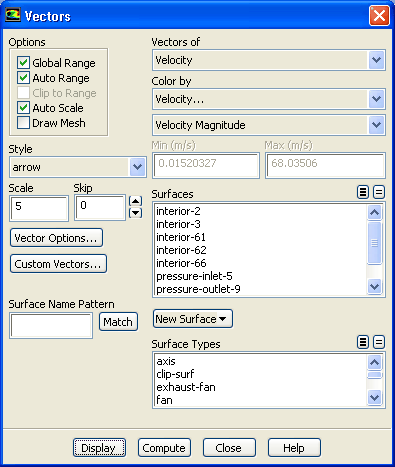The height and width of the screenshot is (467, 395).
Task: Click the Vector Options... button
Action: (x=56, y=238)
